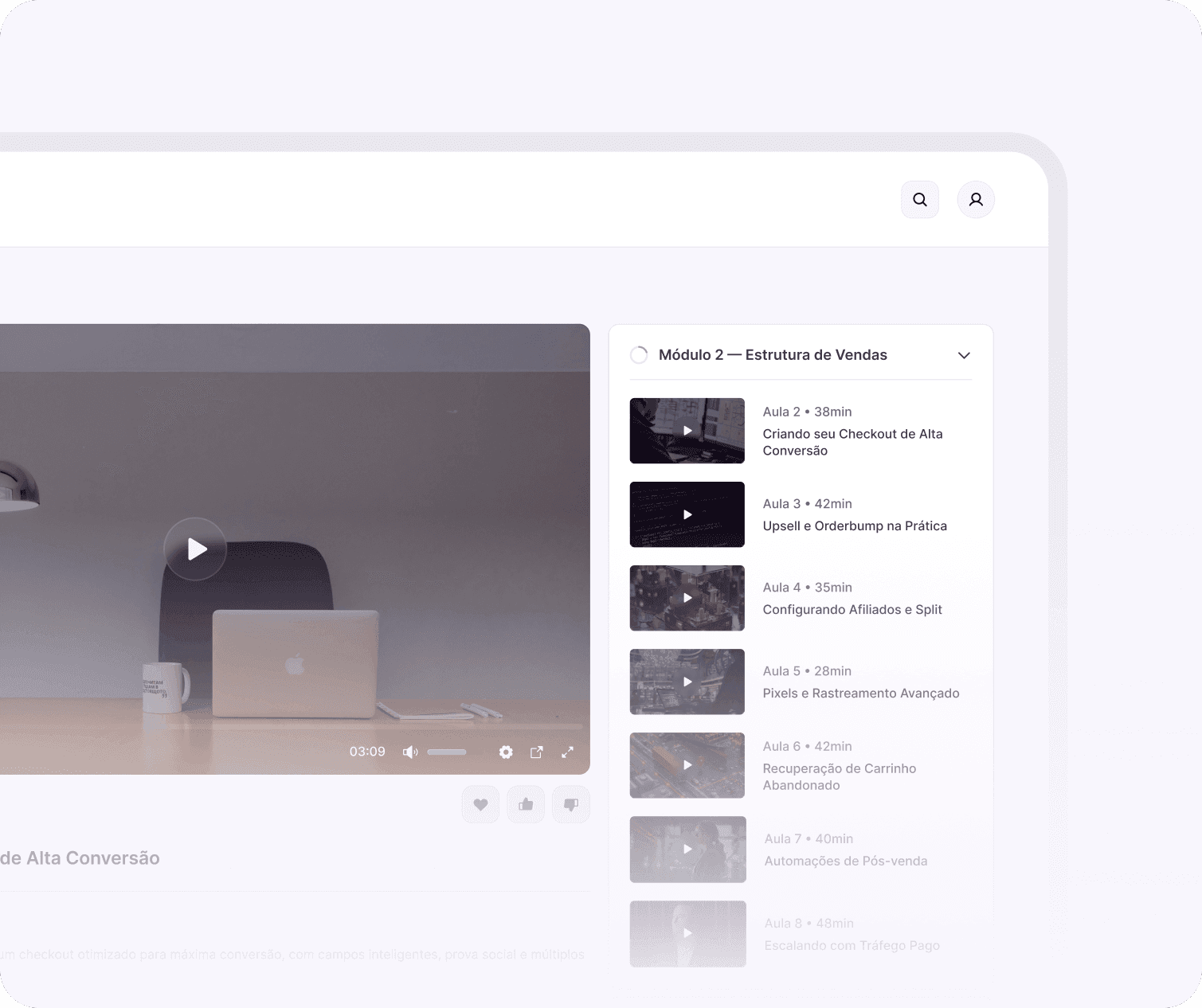This screenshot has height=1008, width=1202.
Task: Open Aula 7 thumbnail
Action: [x=688, y=850]
